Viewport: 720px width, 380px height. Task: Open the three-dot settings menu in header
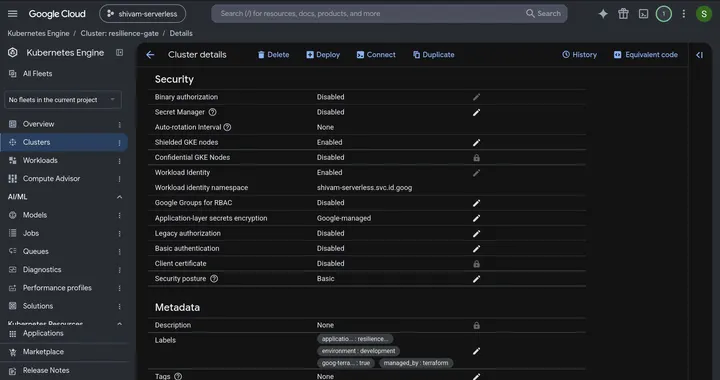click(683, 14)
